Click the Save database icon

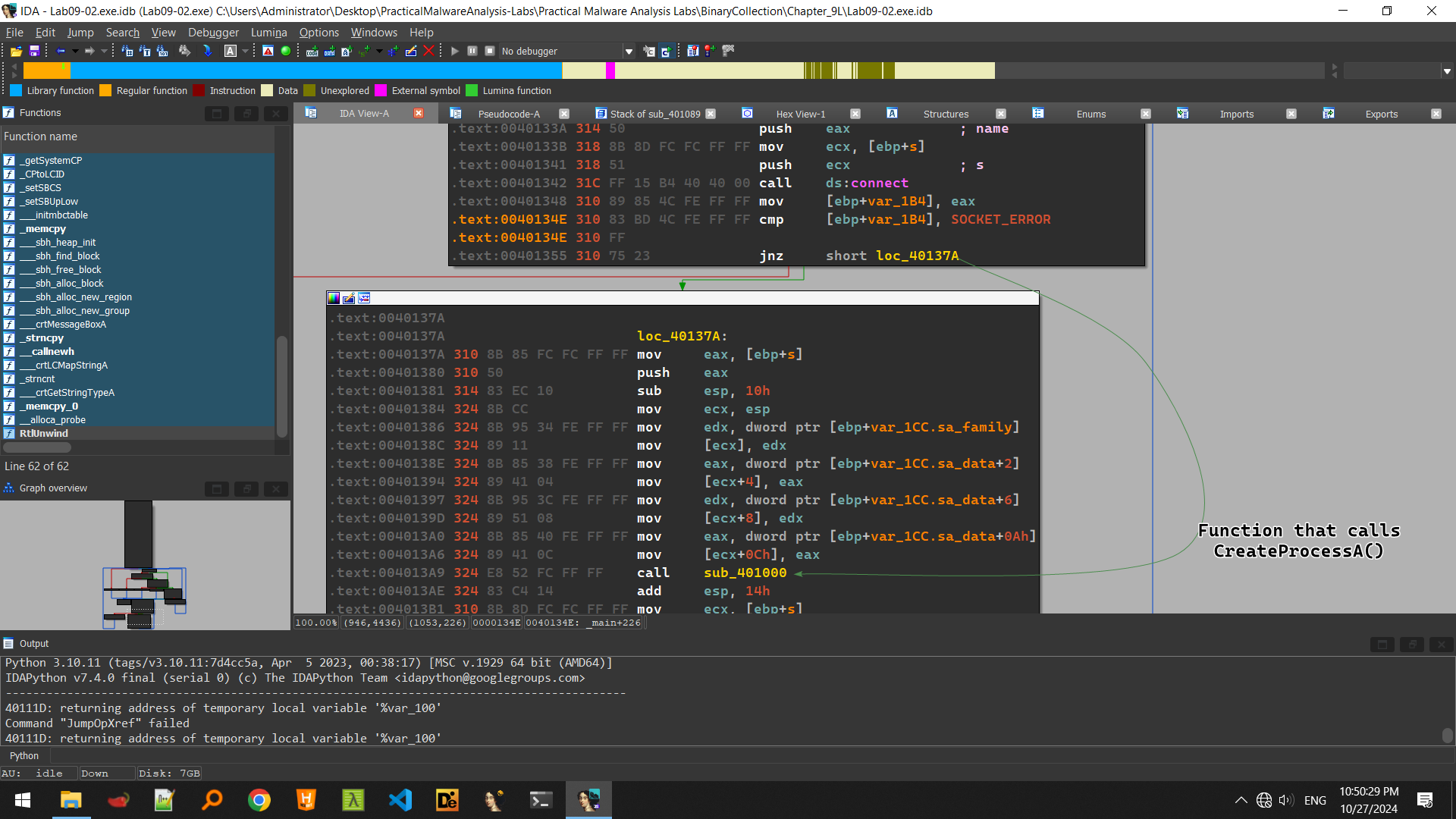pyautogui.click(x=34, y=51)
